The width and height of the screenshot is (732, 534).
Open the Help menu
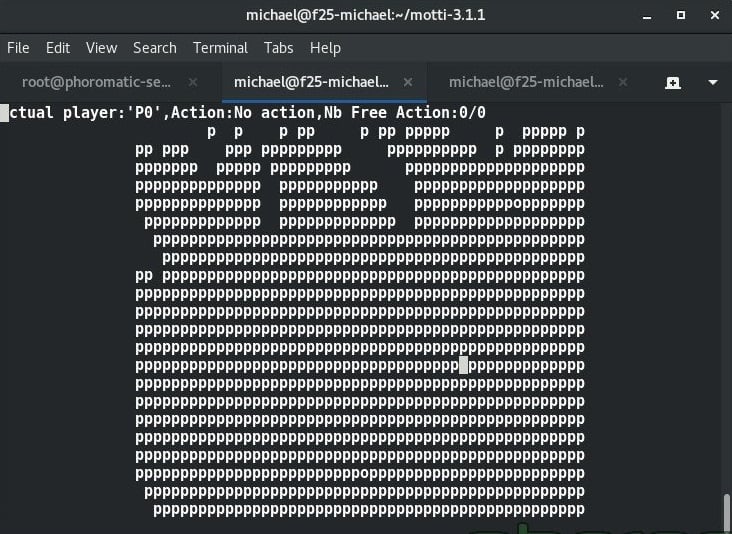pos(325,47)
